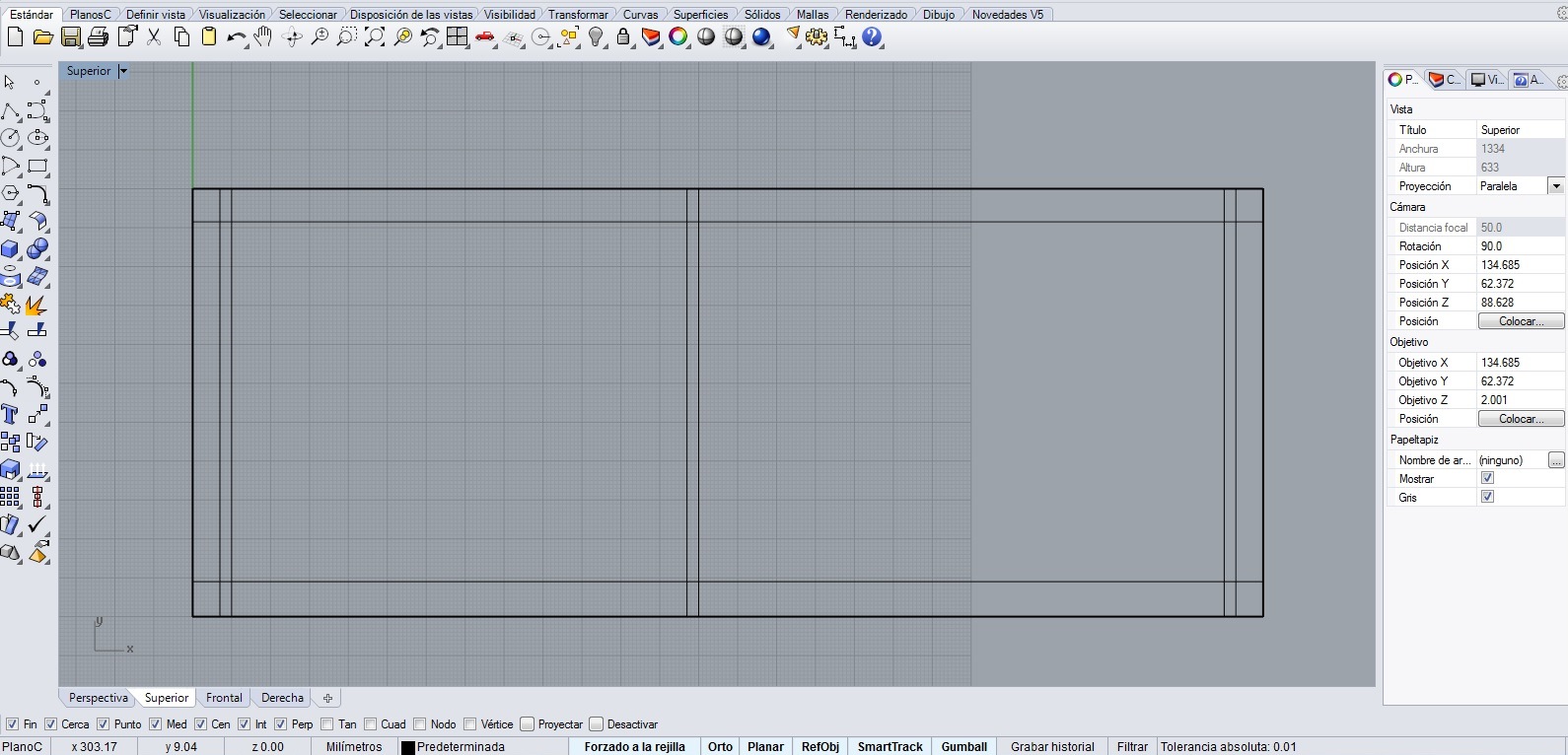Toggle the Punto object snap checkbox
Screen dimensions: 1568x755
[104, 724]
